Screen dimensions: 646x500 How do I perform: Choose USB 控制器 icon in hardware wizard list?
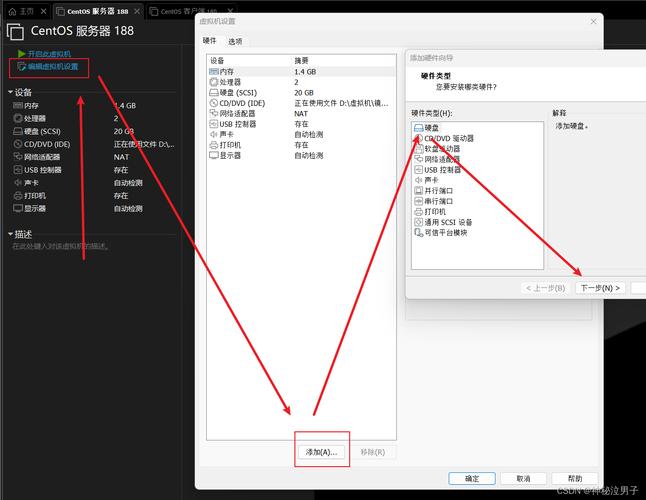point(419,170)
